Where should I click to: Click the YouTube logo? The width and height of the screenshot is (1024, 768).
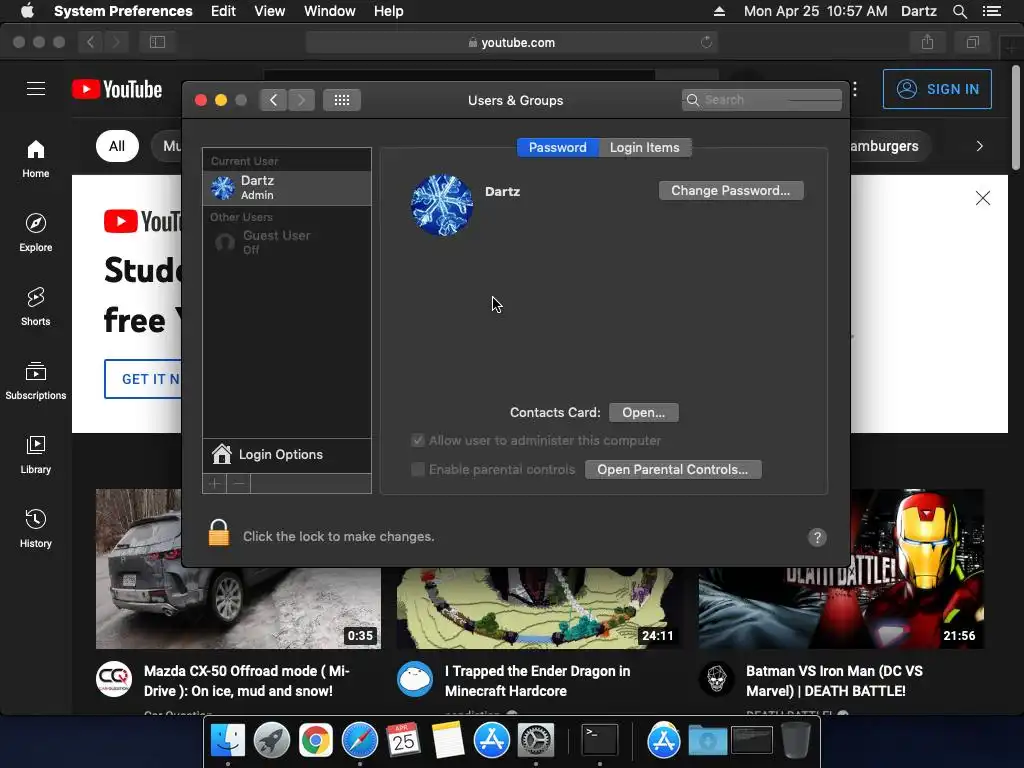coord(117,89)
